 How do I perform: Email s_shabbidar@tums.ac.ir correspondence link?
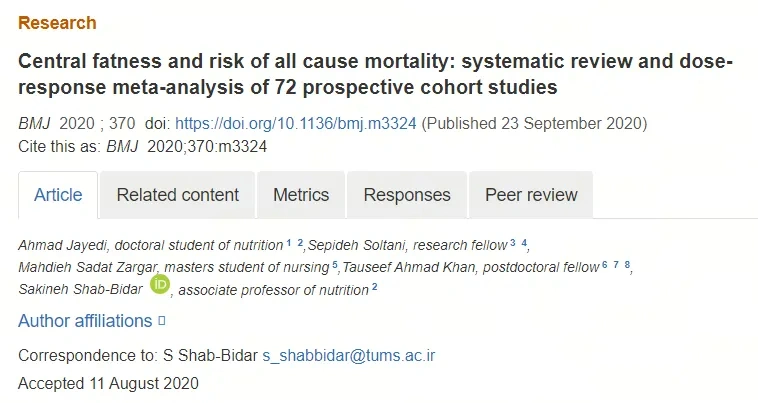349,356
